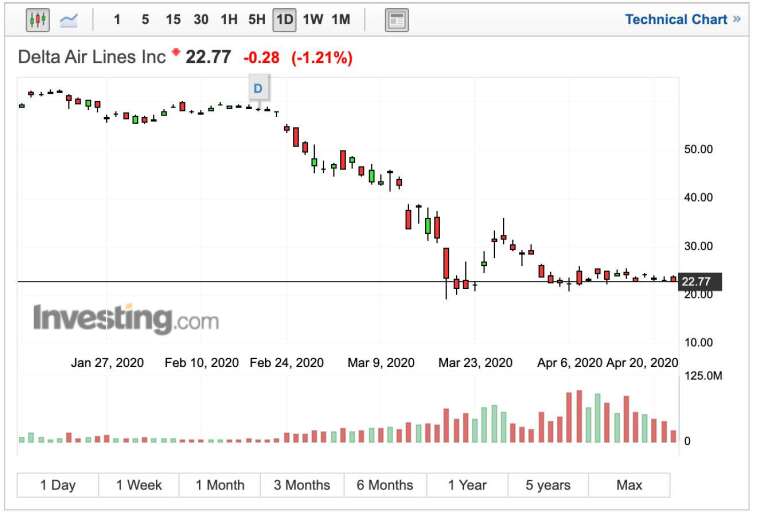Switch to the area line chart icon
The width and height of the screenshot is (760, 515).
[68, 20]
